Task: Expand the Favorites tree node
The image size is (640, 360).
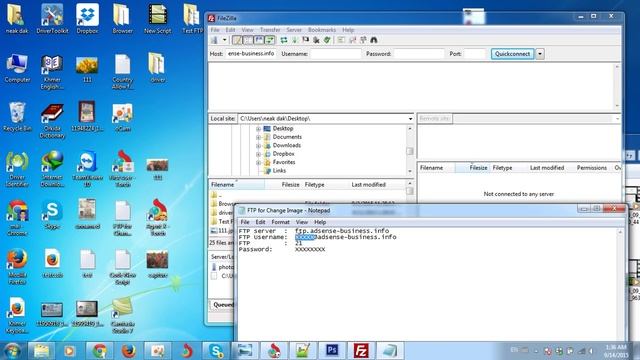Action: coord(258,162)
